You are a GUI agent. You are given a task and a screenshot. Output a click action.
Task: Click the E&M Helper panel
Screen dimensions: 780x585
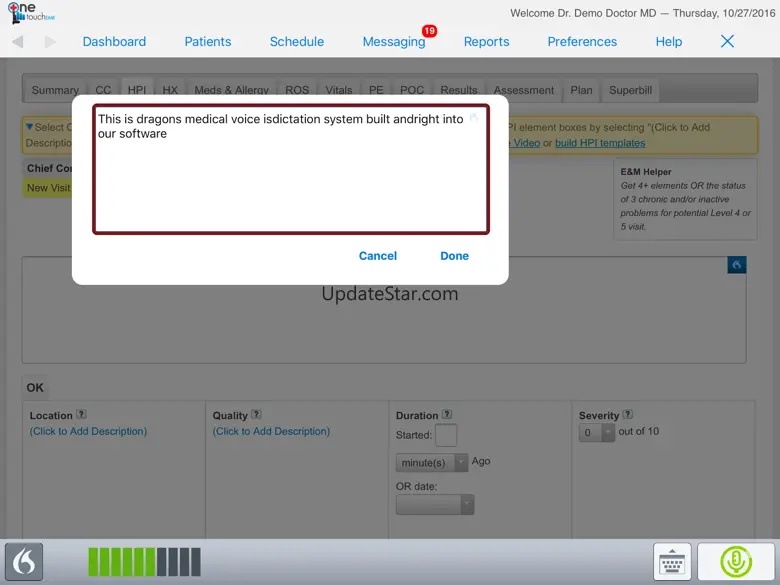(685, 199)
